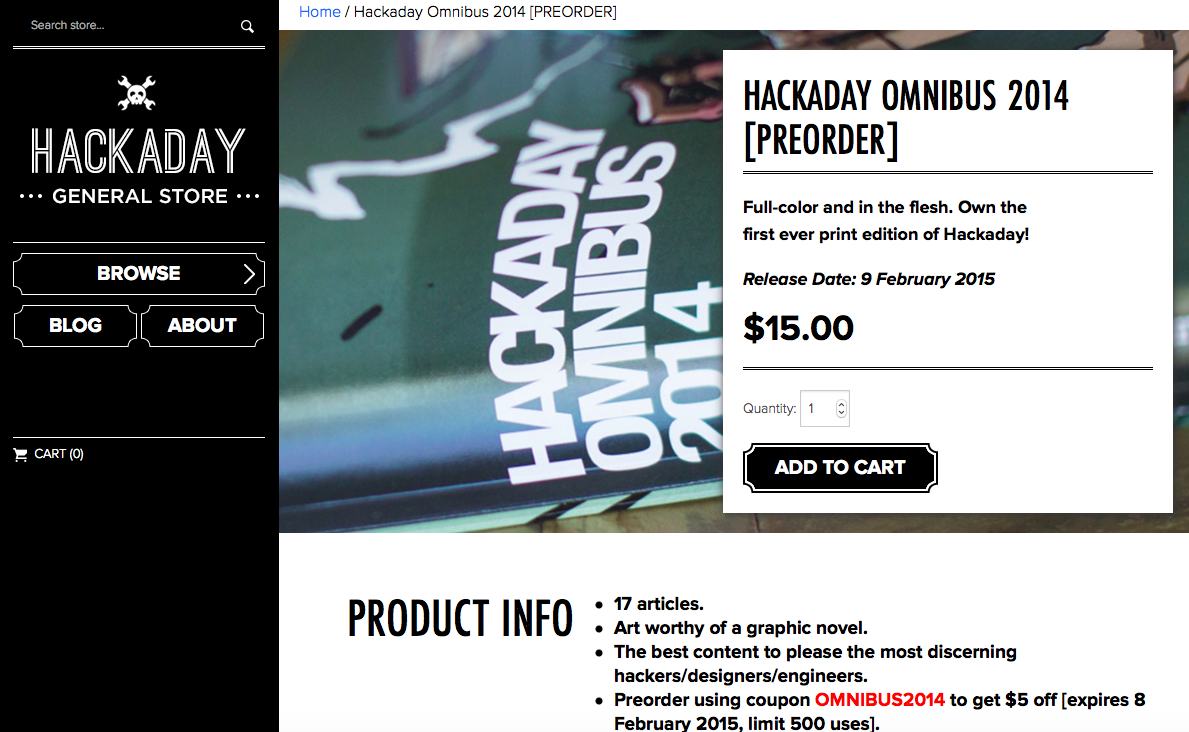
Task: Click the skull and wrenches logo
Action: coord(136,93)
